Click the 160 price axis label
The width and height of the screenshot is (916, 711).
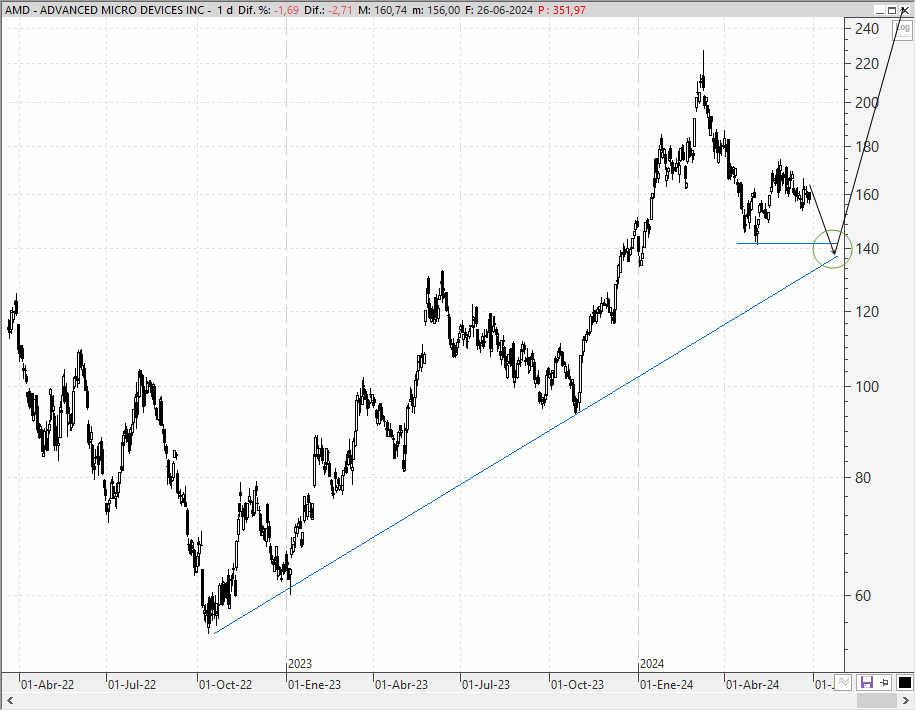pos(866,195)
